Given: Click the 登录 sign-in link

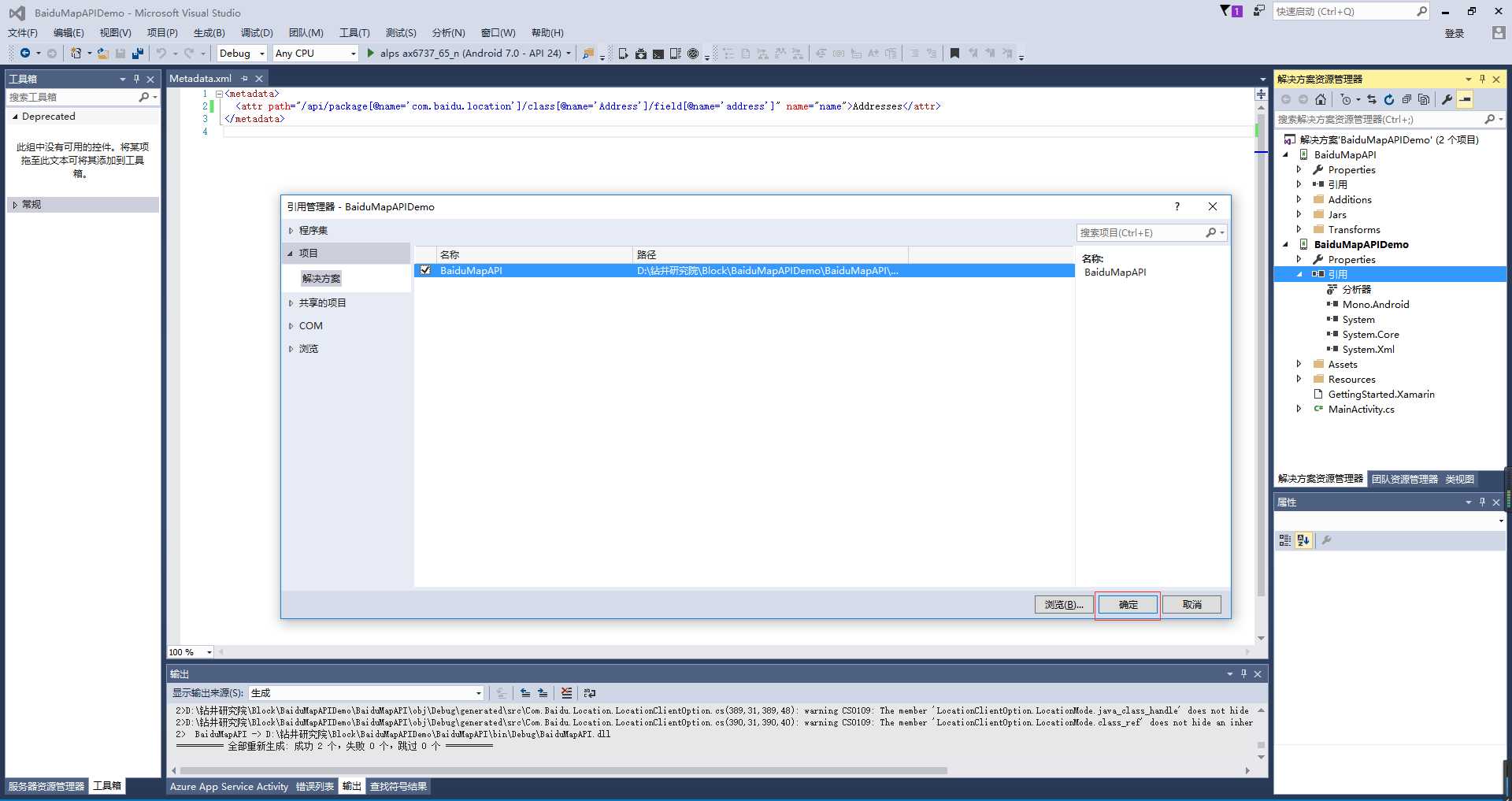Looking at the screenshot, I should coord(1455,33).
